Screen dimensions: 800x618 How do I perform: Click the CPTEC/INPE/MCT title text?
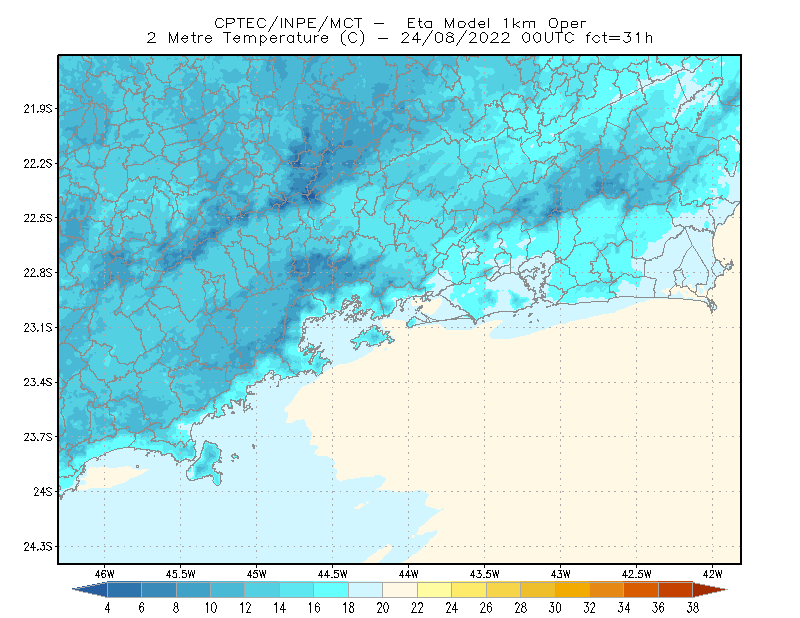tap(288, 23)
